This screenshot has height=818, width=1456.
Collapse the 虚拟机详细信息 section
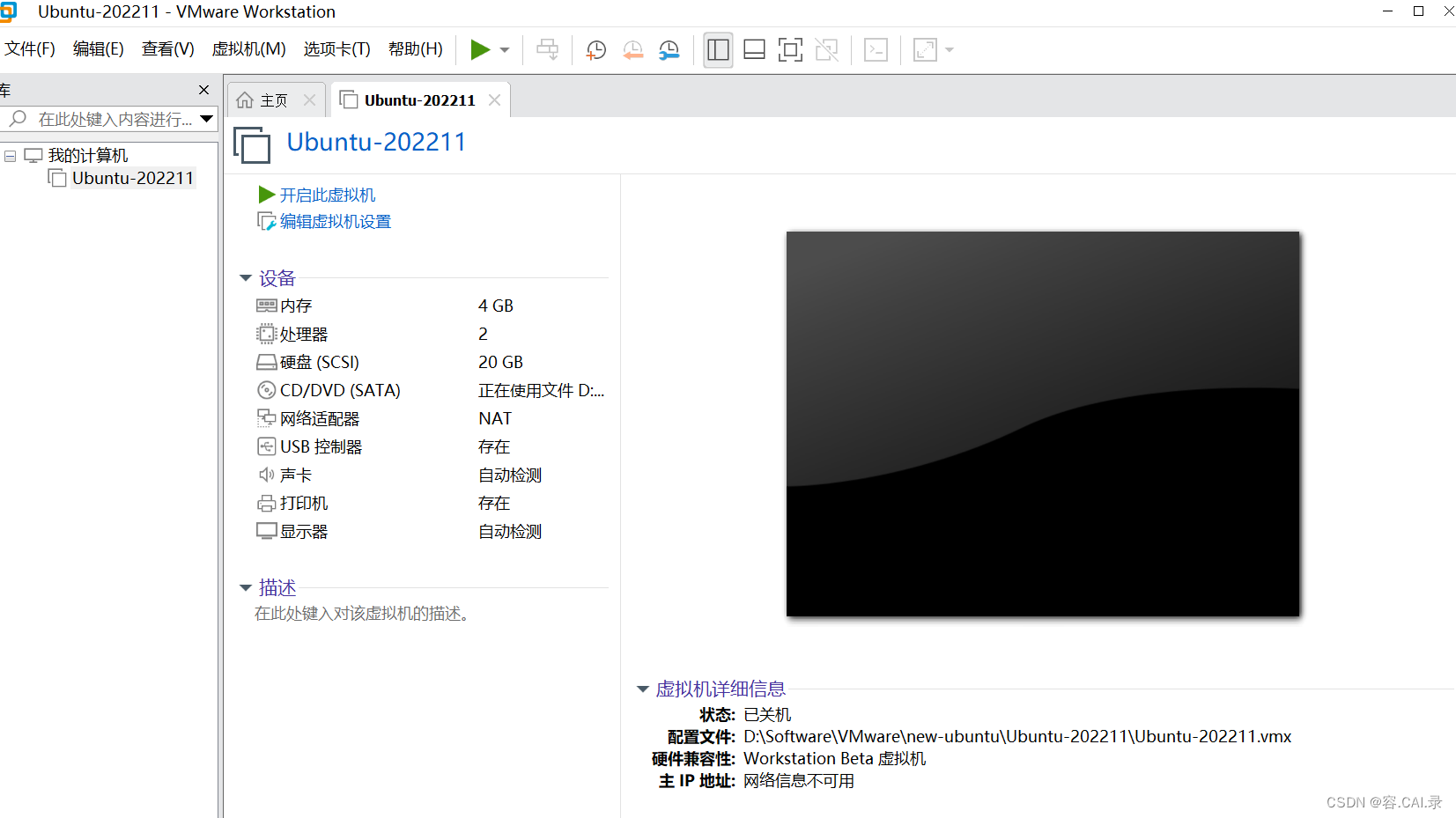pyautogui.click(x=643, y=689)
